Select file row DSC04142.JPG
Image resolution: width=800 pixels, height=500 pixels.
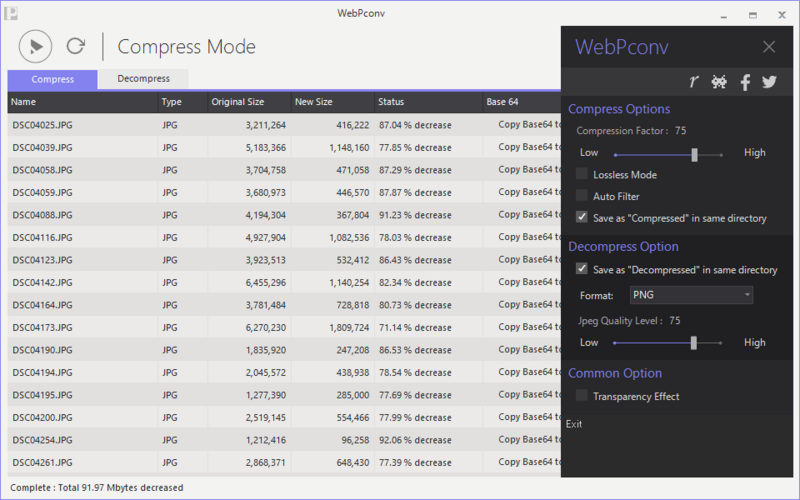284,282
